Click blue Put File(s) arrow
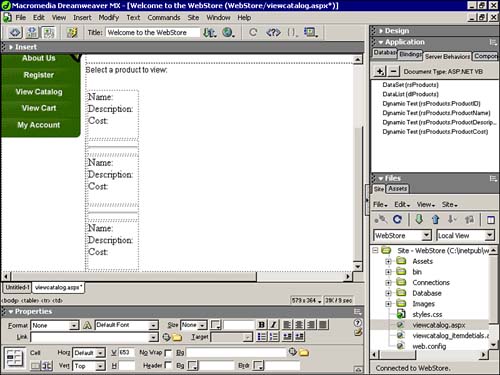The image size is (500, 375). pyautogui.click(x=435, y=219)
